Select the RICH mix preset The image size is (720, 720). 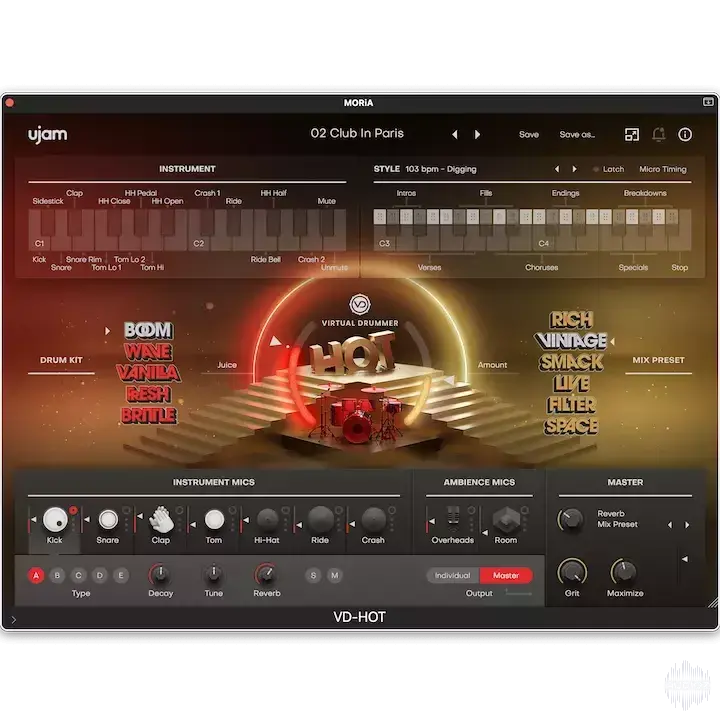click(572, 320)
